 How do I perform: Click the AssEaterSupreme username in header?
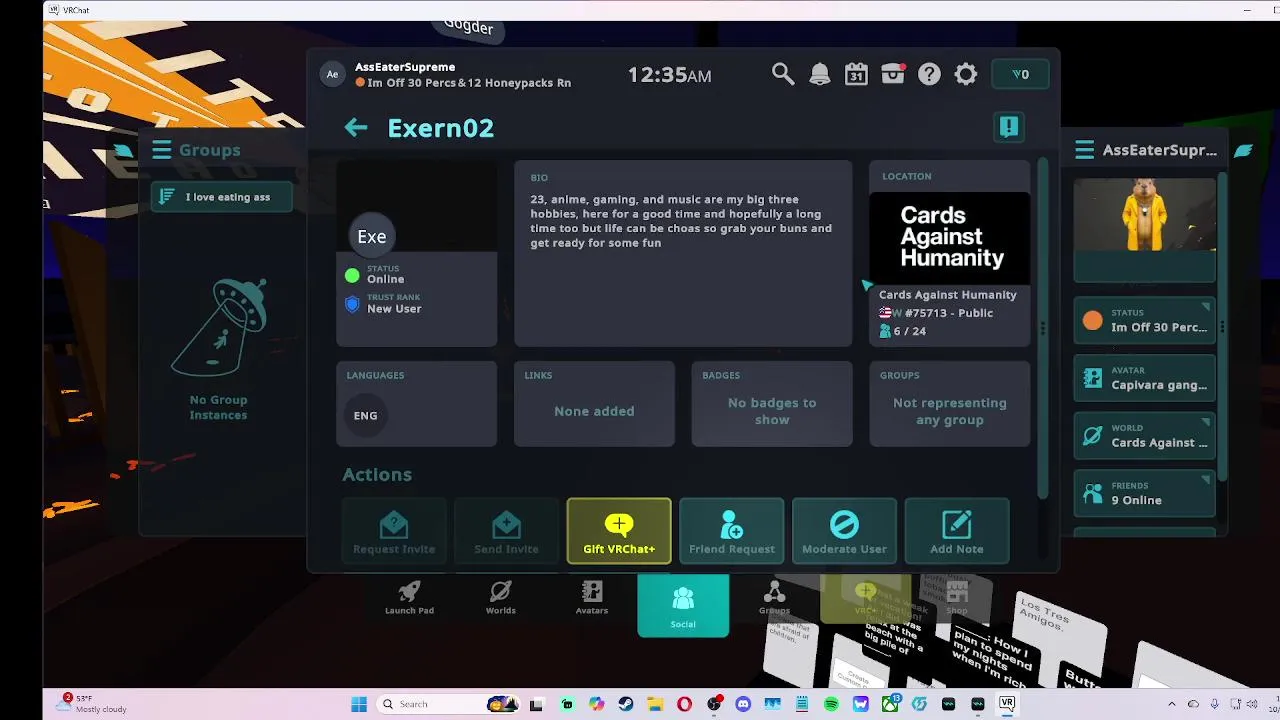tap(405, 67)
